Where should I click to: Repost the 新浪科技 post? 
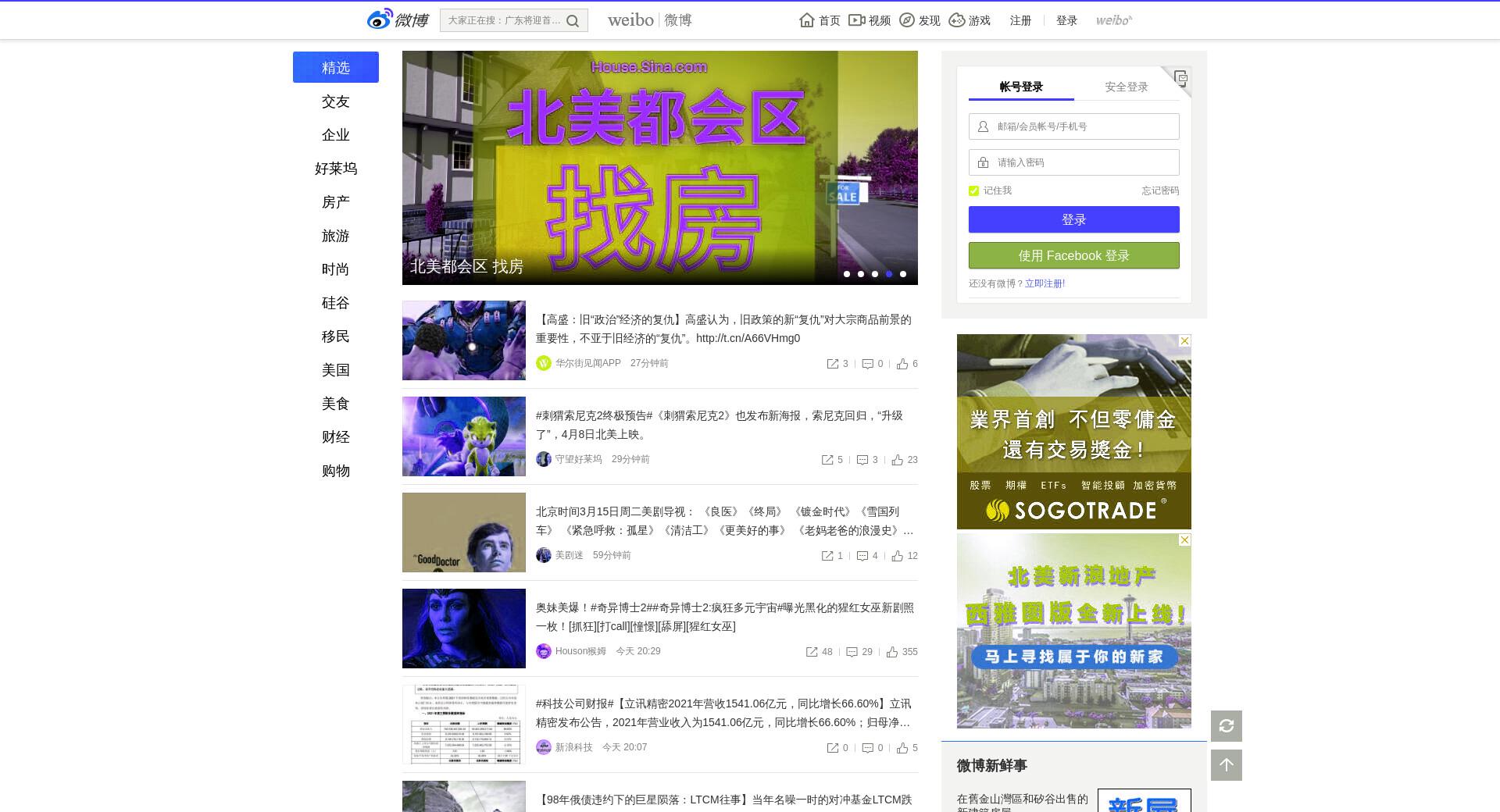[833, 748]
